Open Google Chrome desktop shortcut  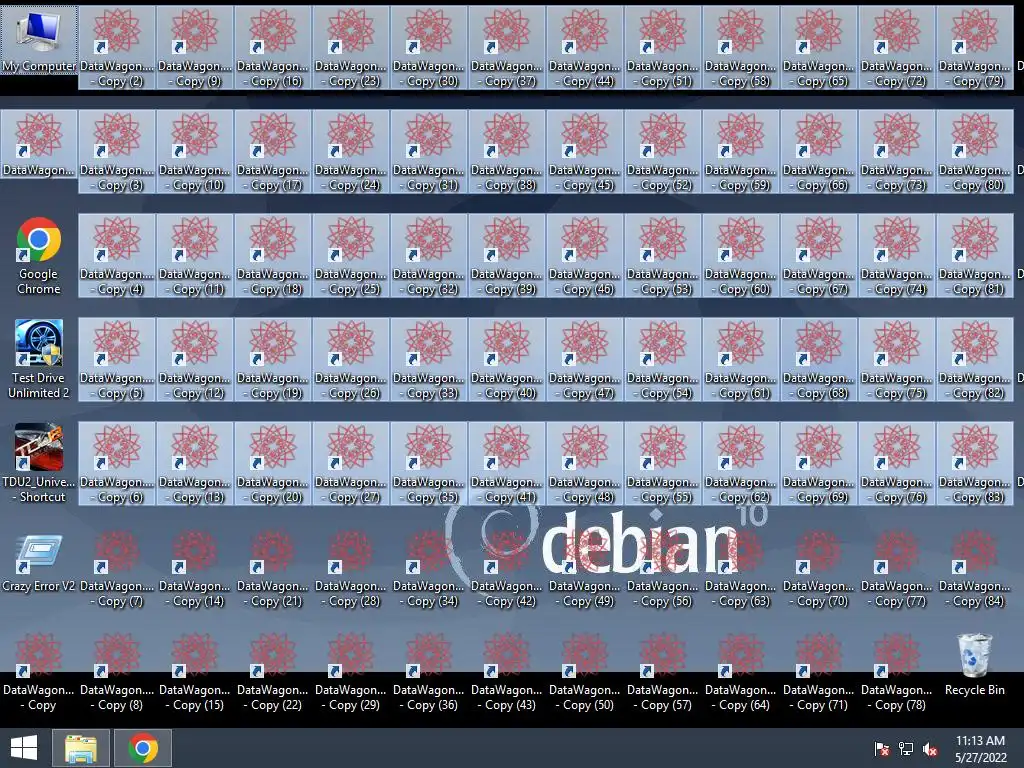point(39,256)
